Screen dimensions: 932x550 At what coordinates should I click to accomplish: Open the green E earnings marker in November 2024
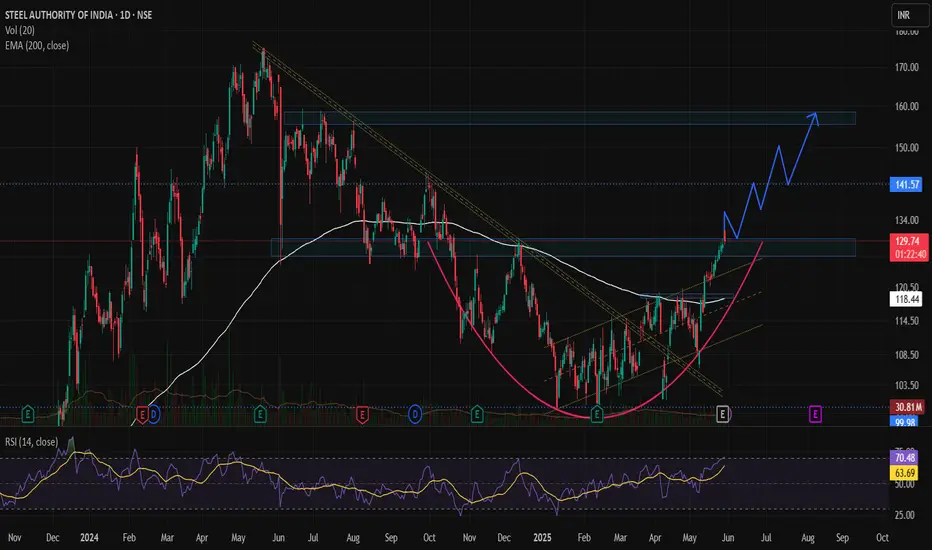(477, 414)
